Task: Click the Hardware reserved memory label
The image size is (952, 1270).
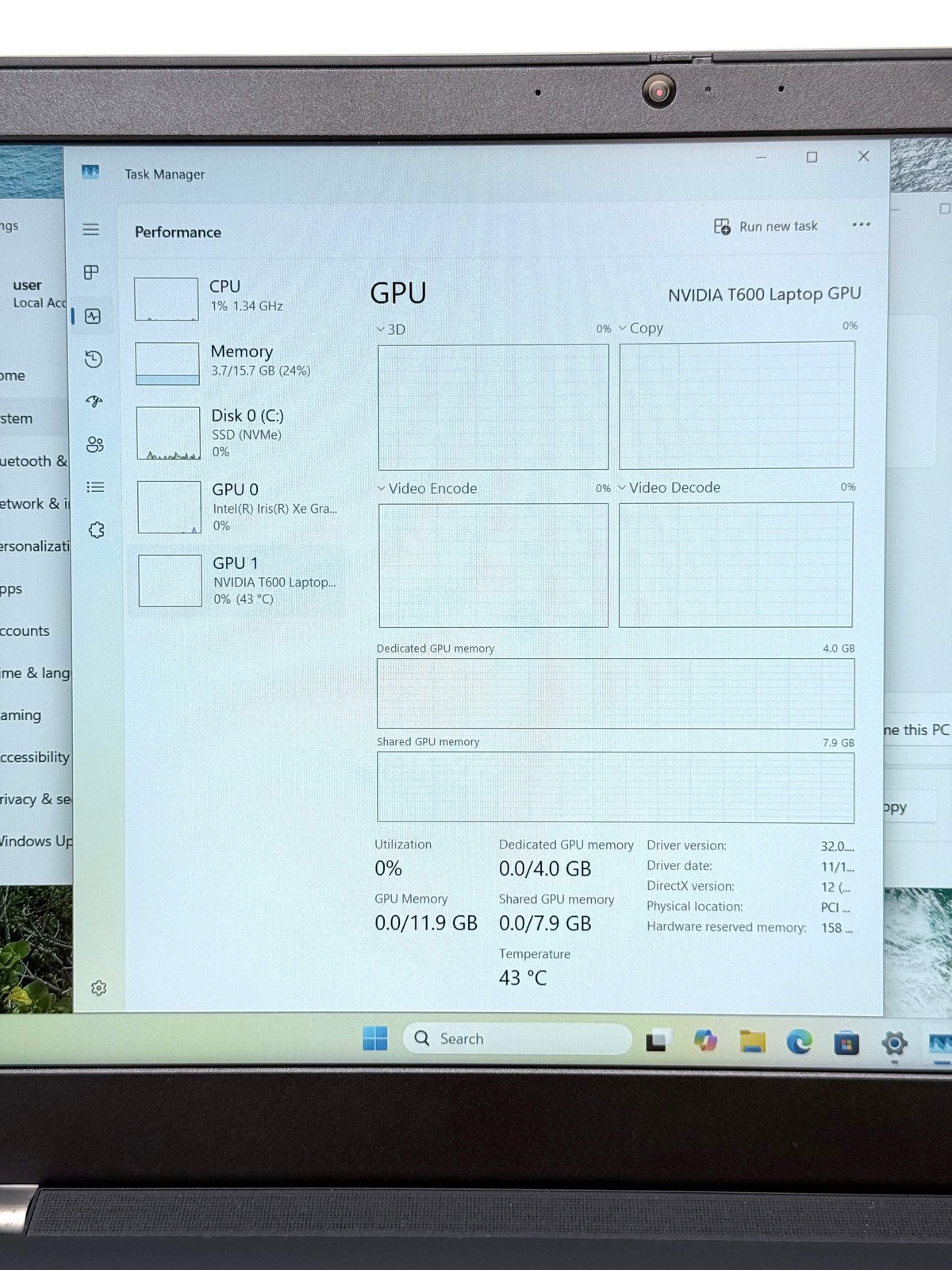Action: [x=726, y=927]
